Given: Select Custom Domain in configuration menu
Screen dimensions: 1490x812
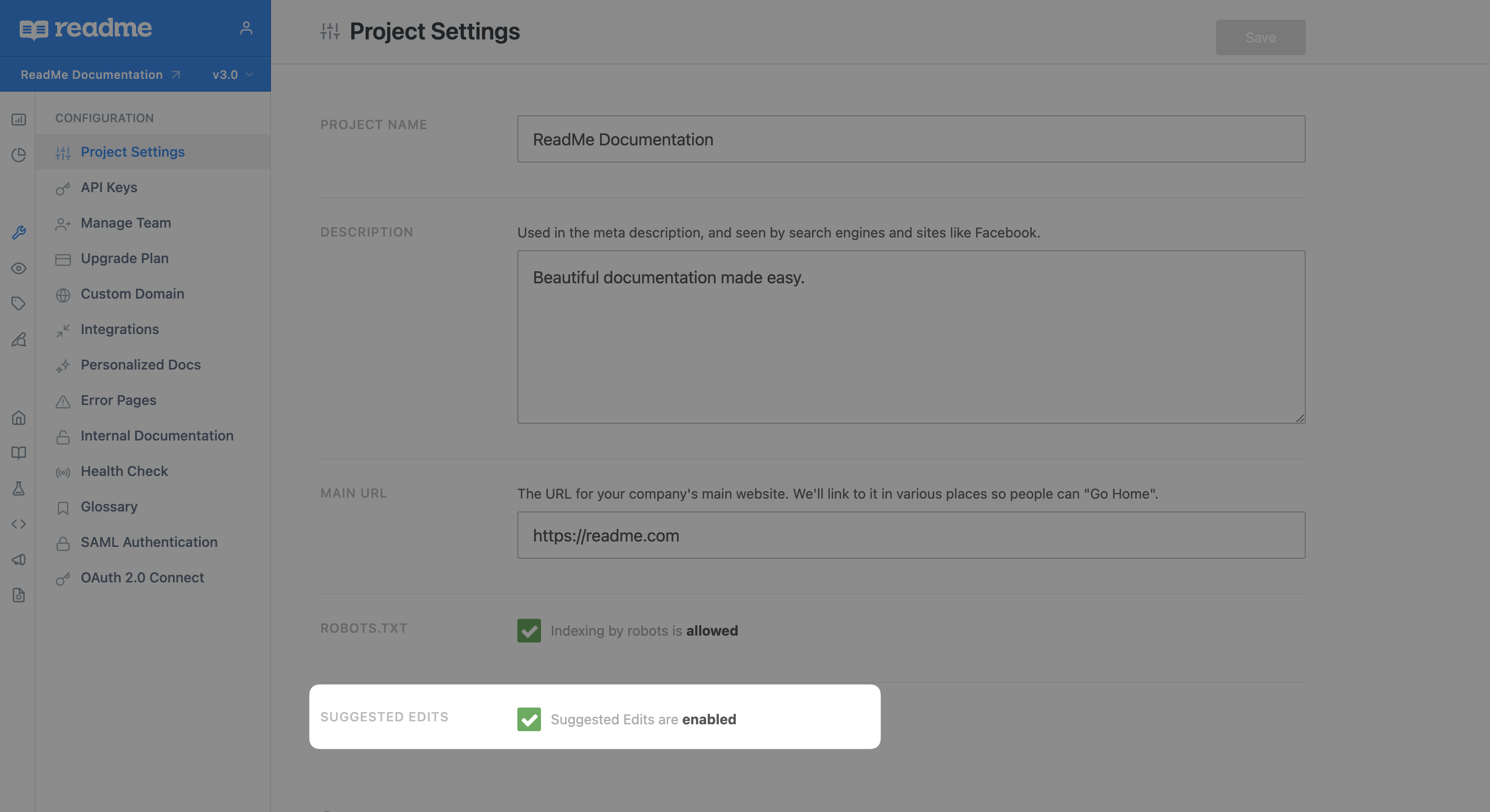Looking at the screenshot, I should (x=132, y=294).
